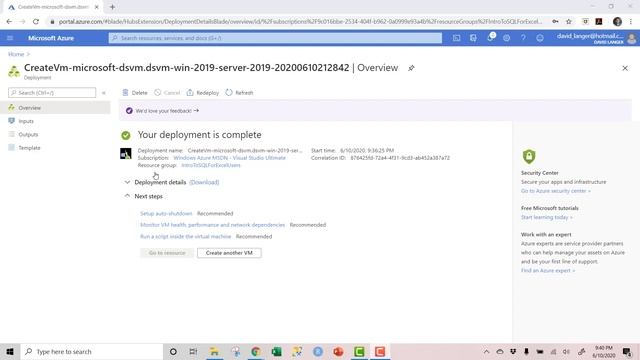Open the david_langer account menu
This screenshot has height=360, width=640.
pyautogui.click(x=596, y=38)
